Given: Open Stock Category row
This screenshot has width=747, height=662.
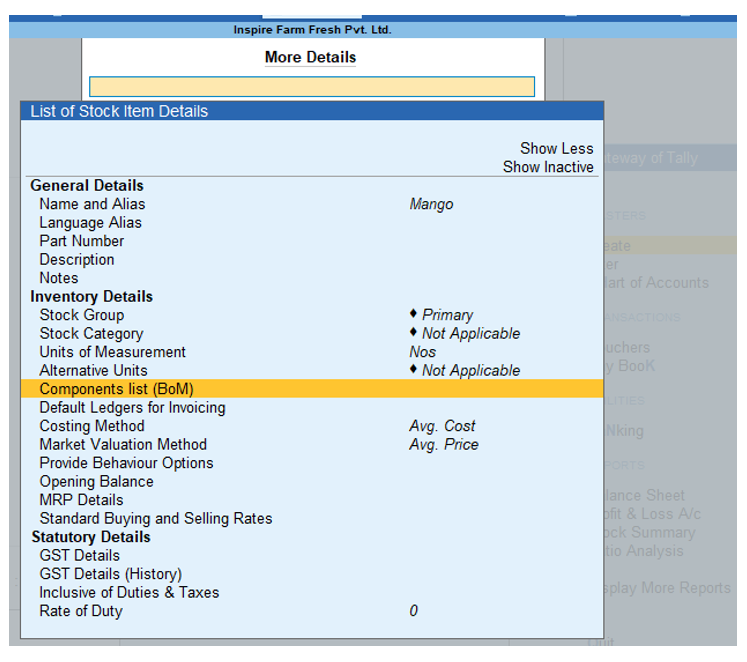Looking at the screenshot, I should click(x=312, y=334).
